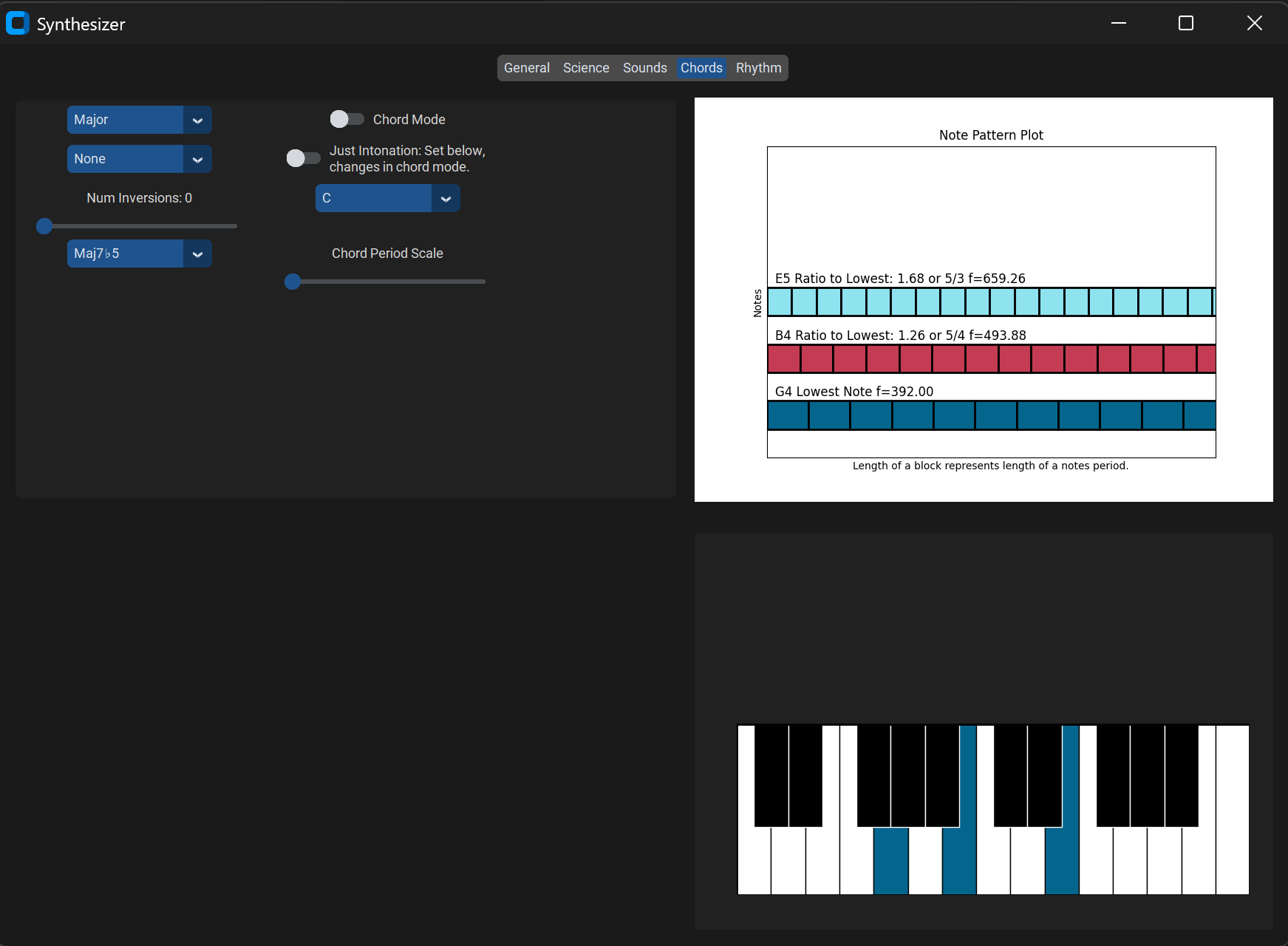1288x946 pixels.
Task: Close the Synthesizer window
Action: pos(1254,24)
